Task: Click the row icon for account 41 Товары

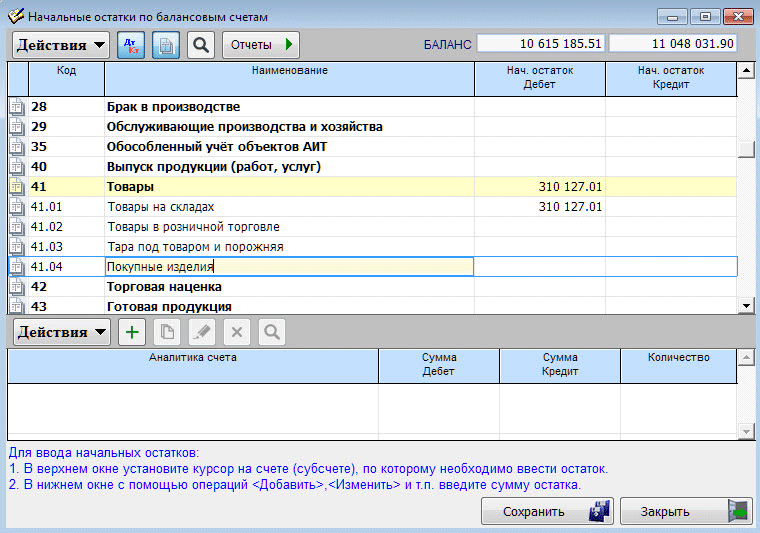Action: [17, 187]
